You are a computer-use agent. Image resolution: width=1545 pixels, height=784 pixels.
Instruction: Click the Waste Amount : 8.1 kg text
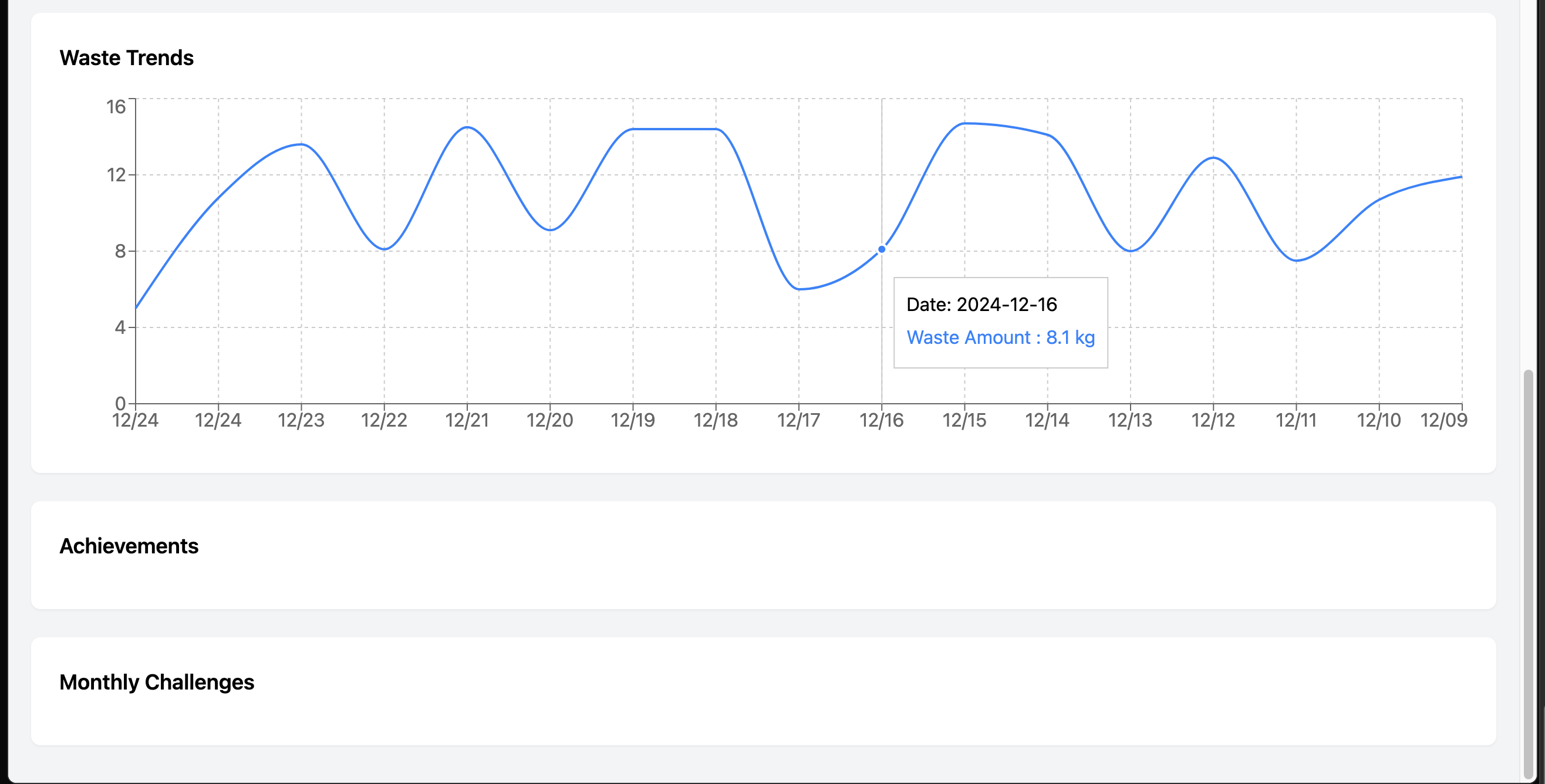click(x=1000, y=337)
